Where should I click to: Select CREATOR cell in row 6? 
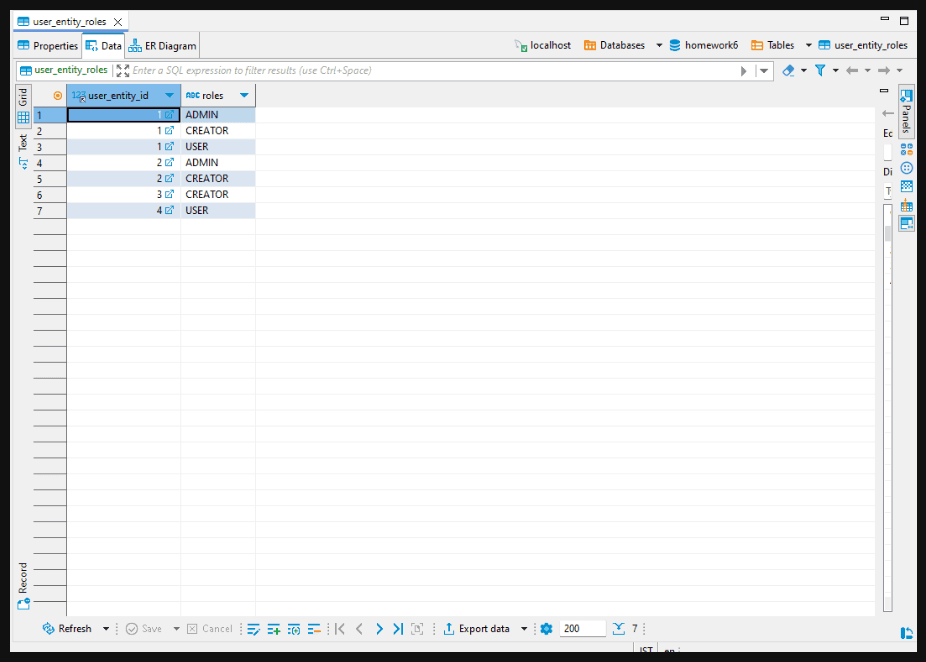tap(218, 194)
